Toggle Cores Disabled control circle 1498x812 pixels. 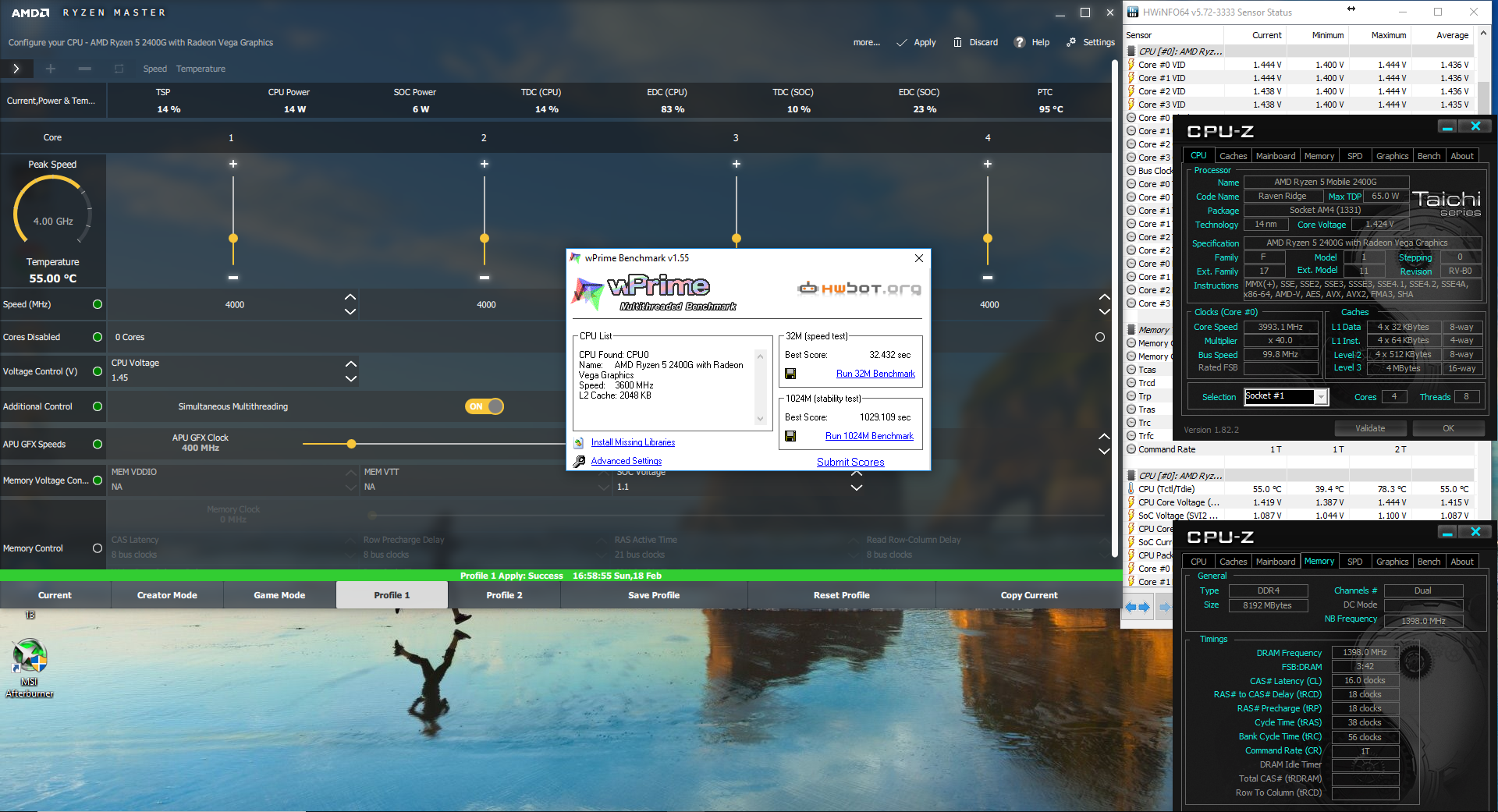(98, 337)
